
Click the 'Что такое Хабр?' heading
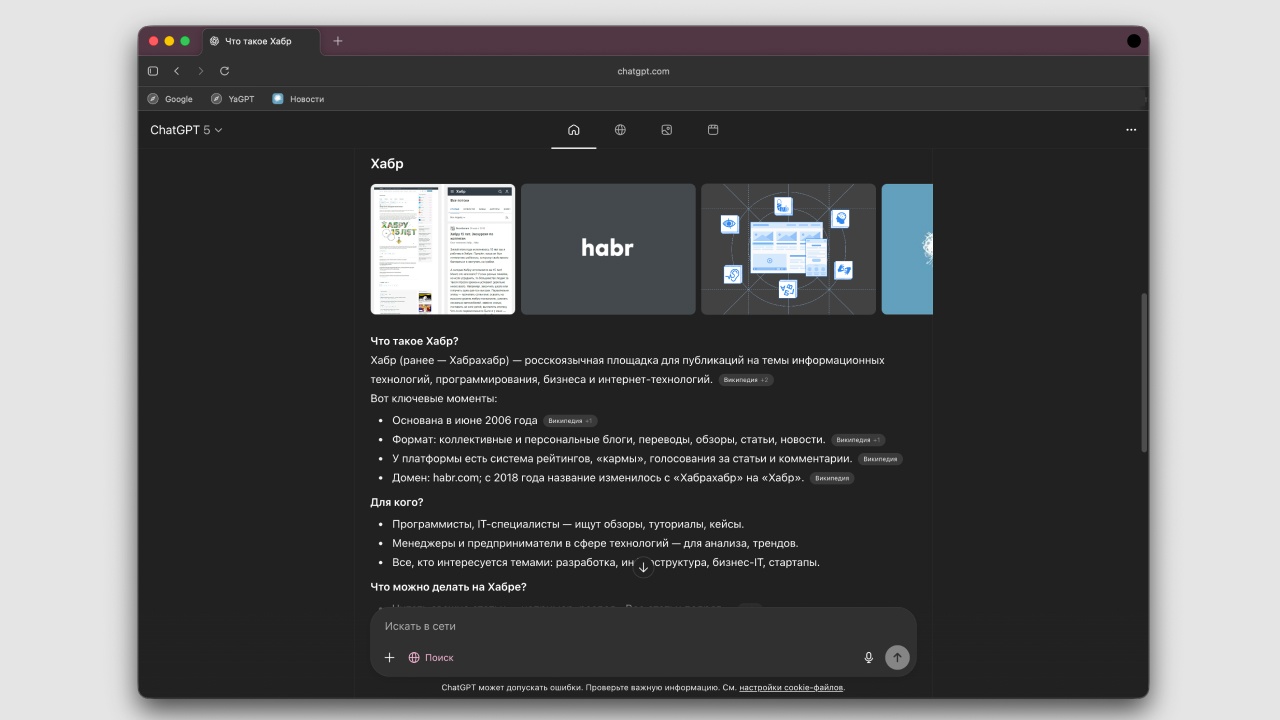pos(414,341)
